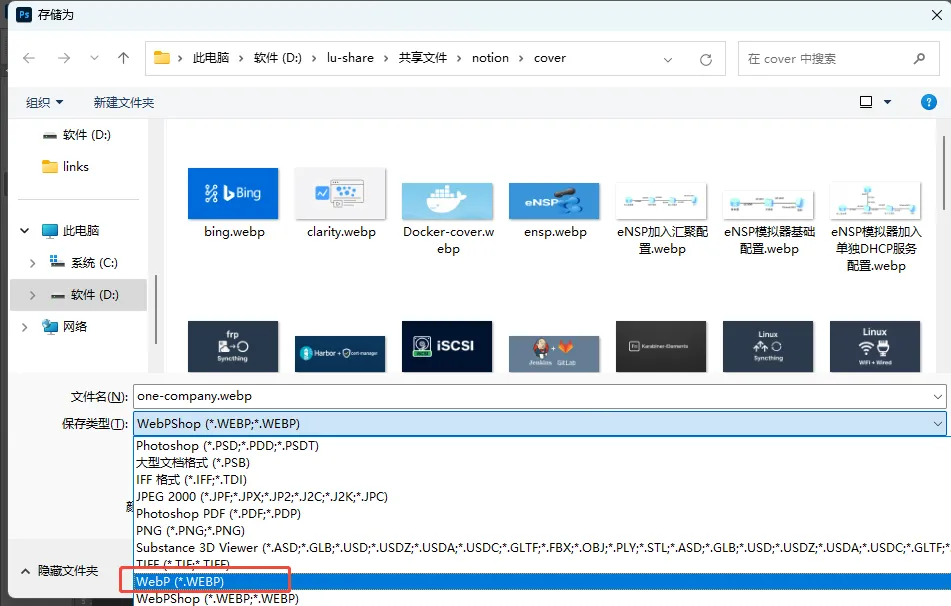Choose the highlighted WebP (*.WEBP) format
This screenshot has height=606, width=951.
(542, 582)
